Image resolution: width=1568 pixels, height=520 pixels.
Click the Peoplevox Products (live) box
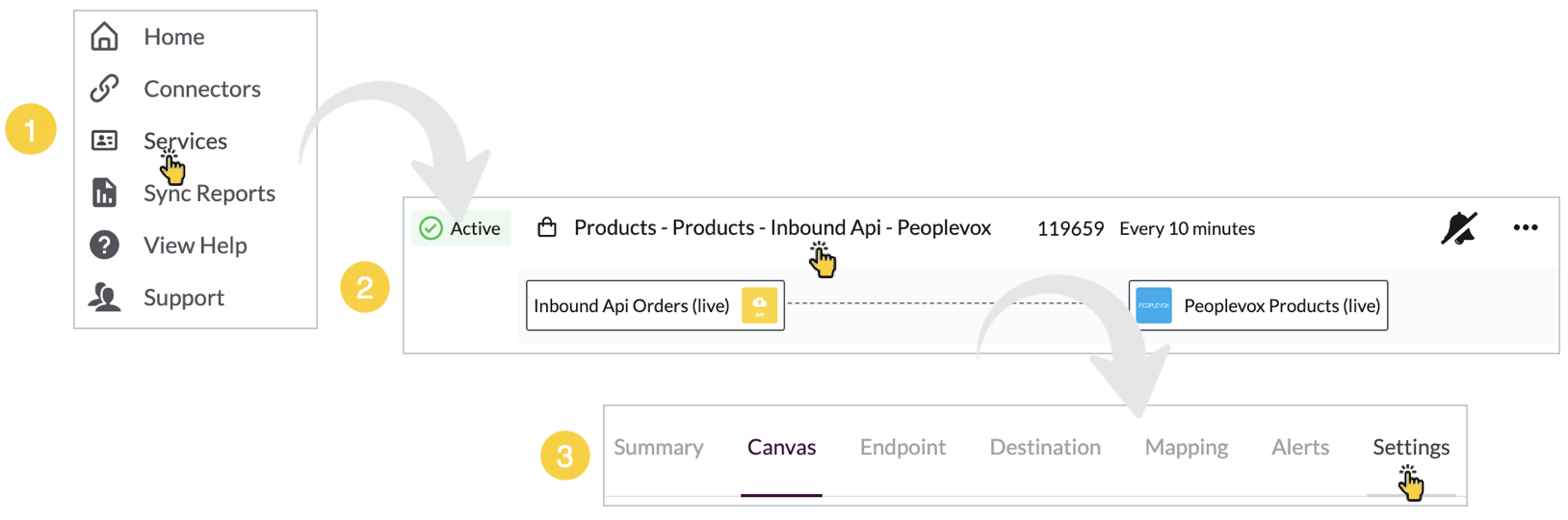pos(1258,305)
